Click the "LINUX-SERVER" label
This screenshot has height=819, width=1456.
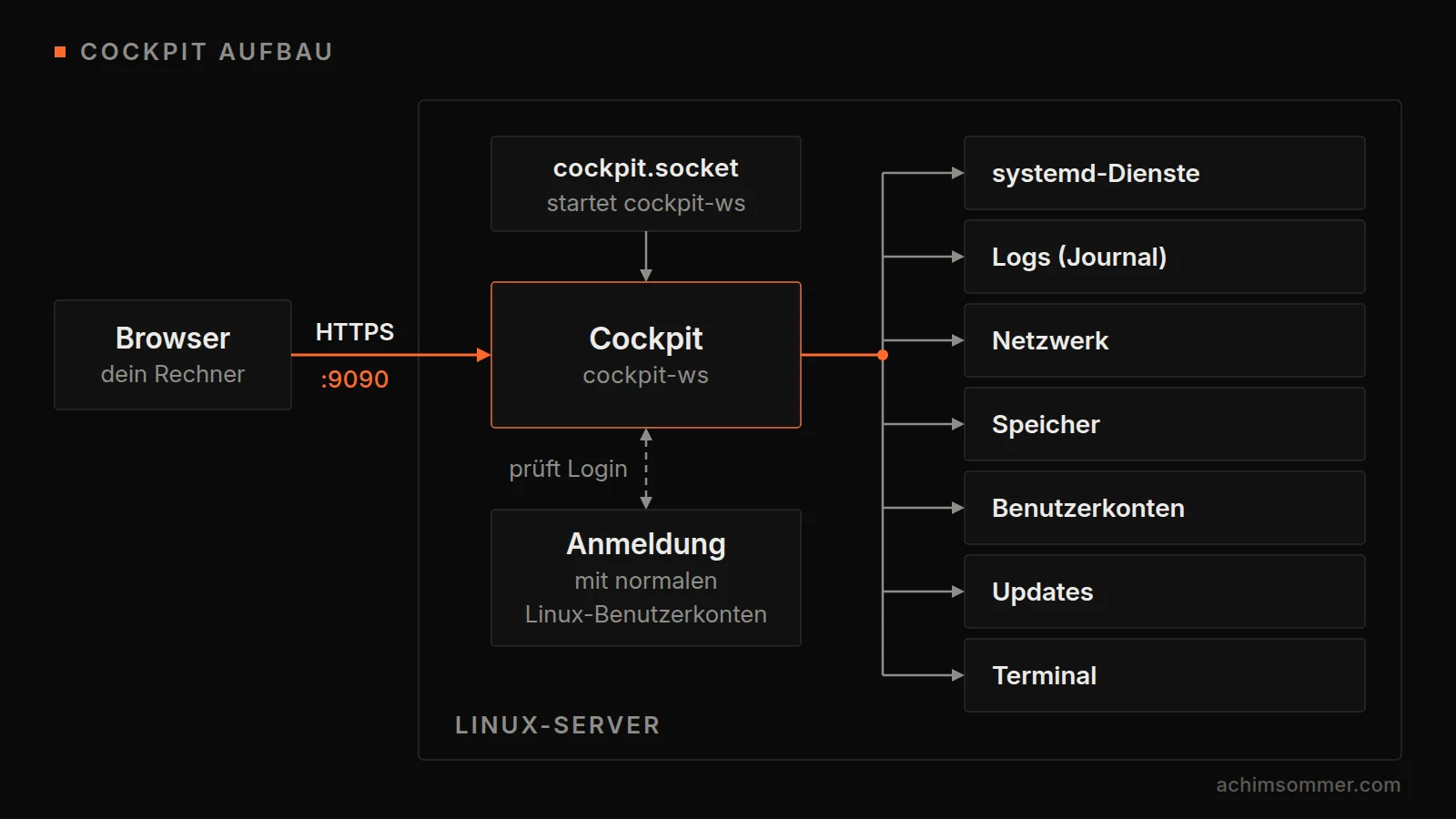pos(558,725)
